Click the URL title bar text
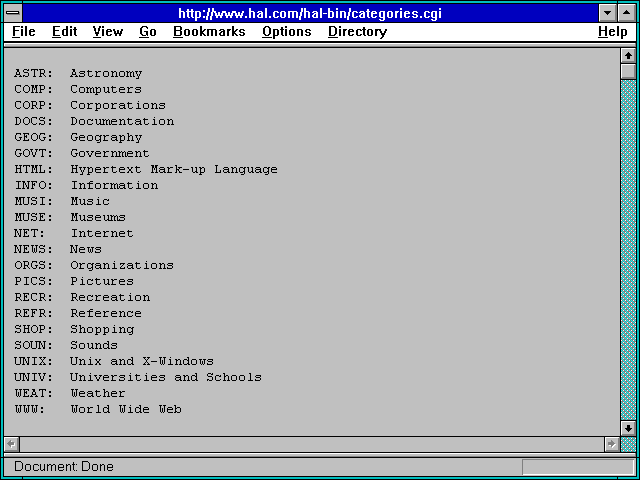Viewport: 640px width, 480px height. tap(310, 13)
